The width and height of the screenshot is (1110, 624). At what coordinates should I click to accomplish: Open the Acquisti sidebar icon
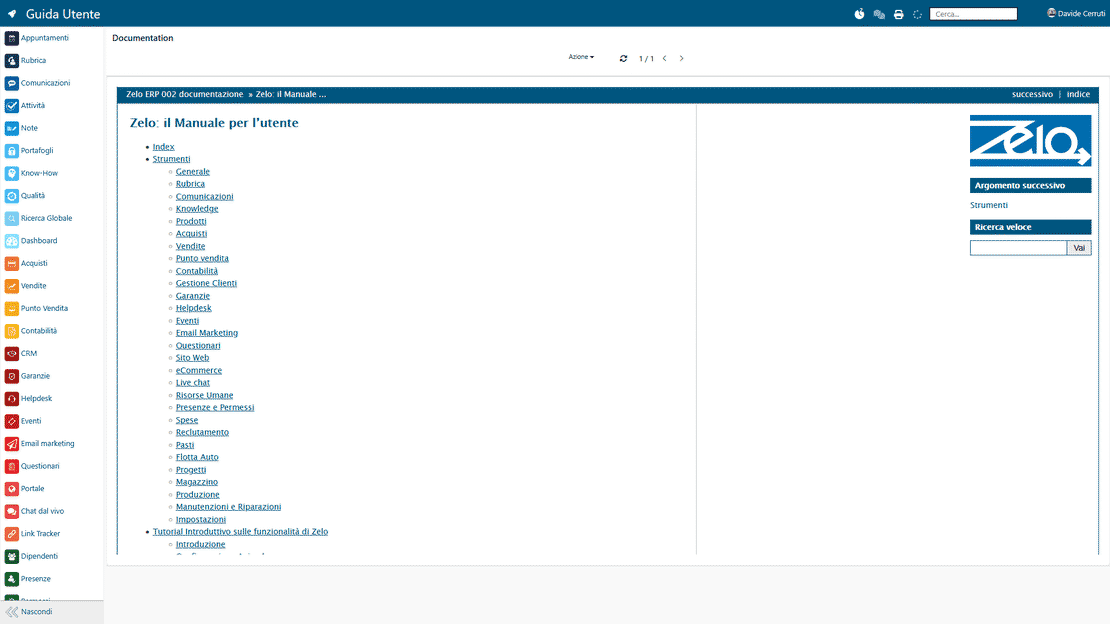[x=11, y=263]
